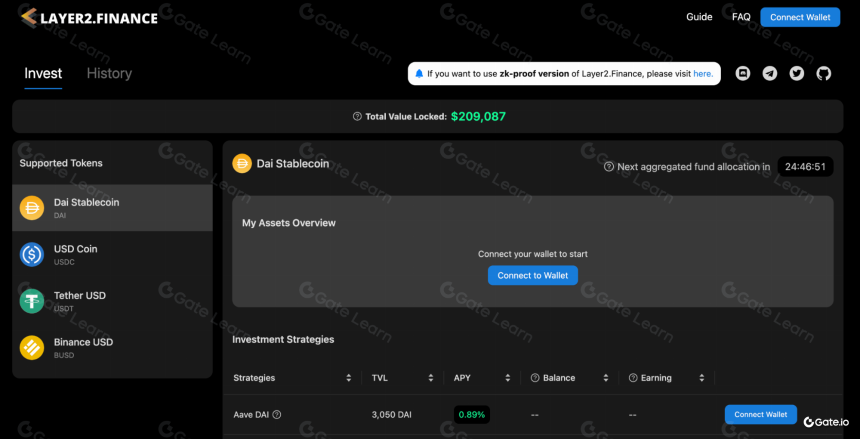
Task: Select Dai Stablecoin token
Action: pos(112,208)
